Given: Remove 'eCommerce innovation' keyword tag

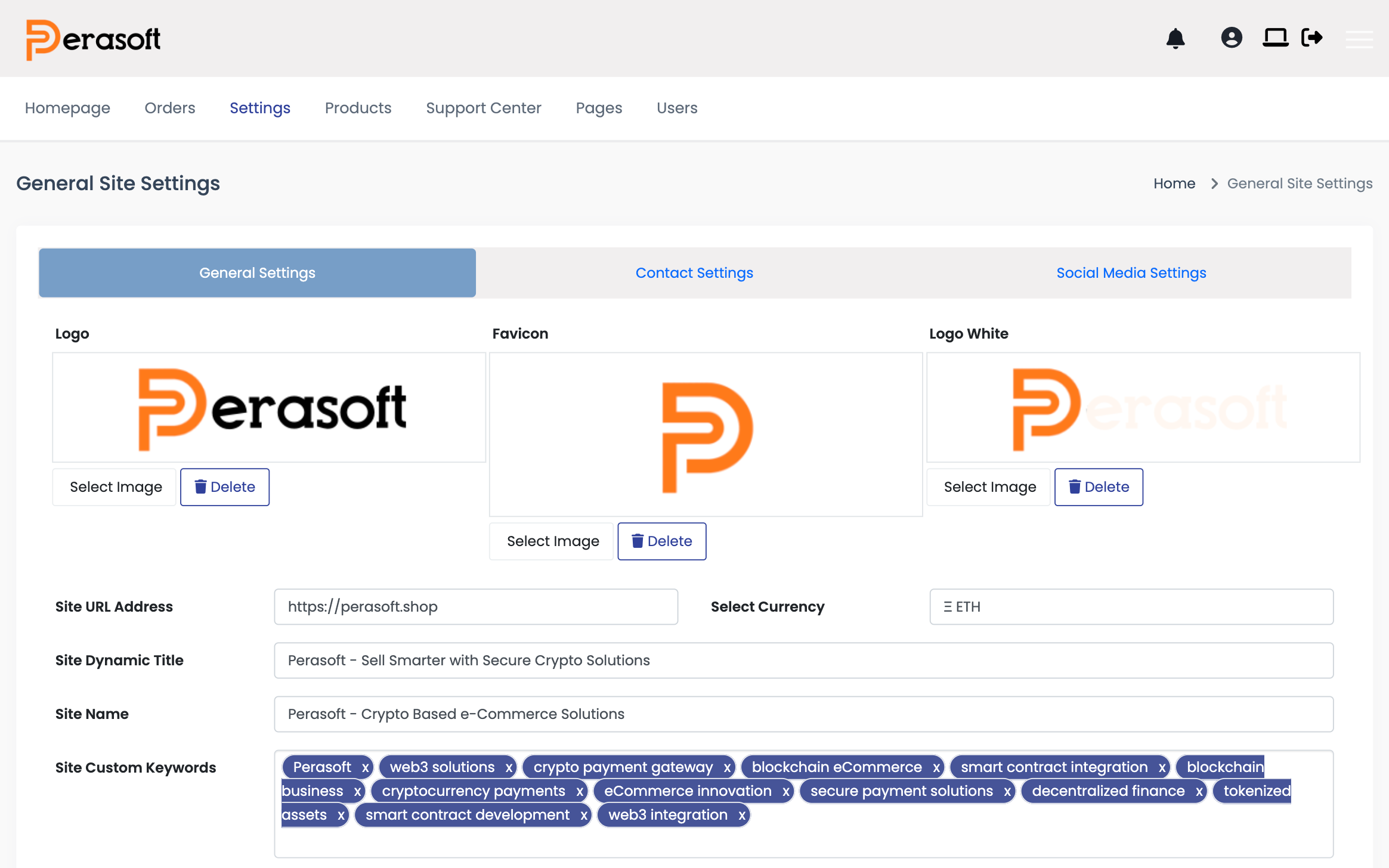Looking at the screenshot, I should [x=786, y=791].
